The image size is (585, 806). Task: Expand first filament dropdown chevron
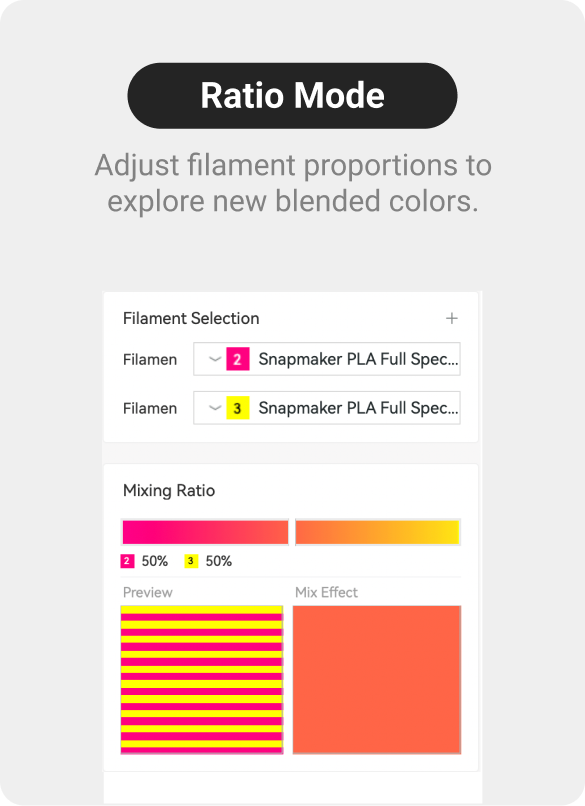click(x=214, y=359)
